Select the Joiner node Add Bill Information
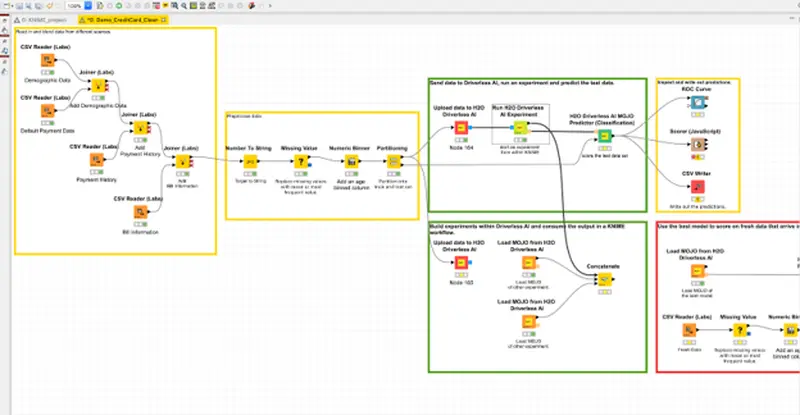Viewport: 800px width, 415px height. click(183, 162)
